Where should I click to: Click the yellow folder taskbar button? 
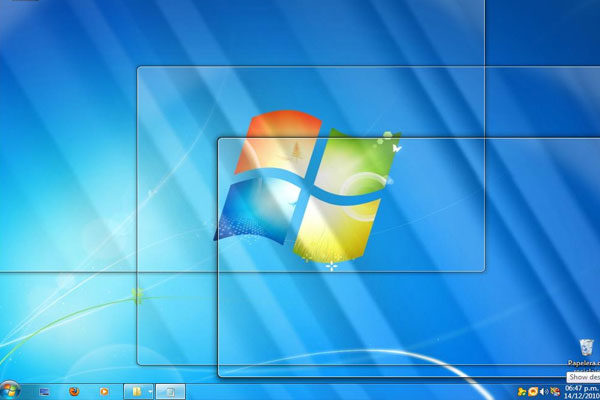pyautogui.click(x=137, y=391)
